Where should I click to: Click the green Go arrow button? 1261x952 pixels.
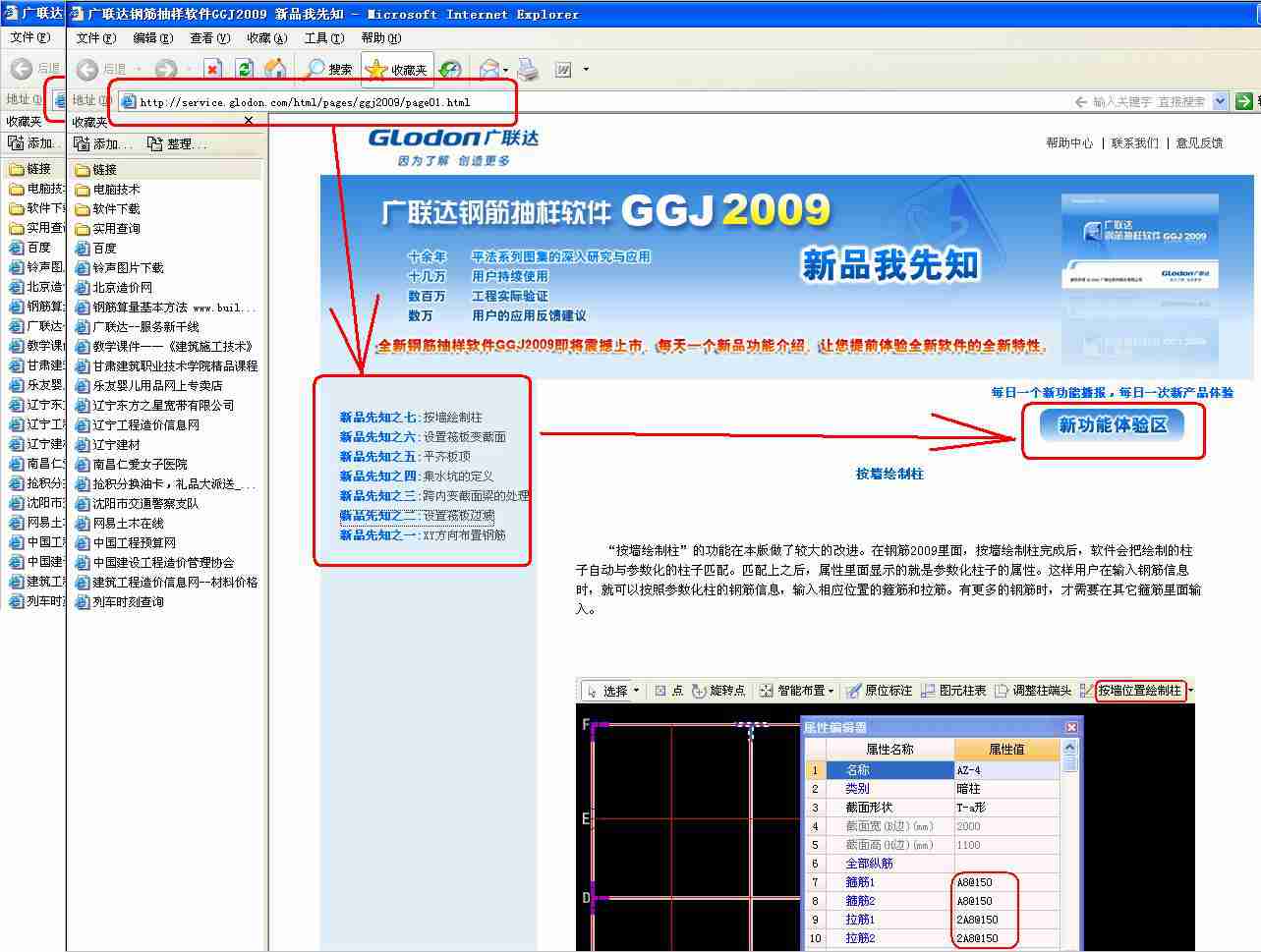1244,101
